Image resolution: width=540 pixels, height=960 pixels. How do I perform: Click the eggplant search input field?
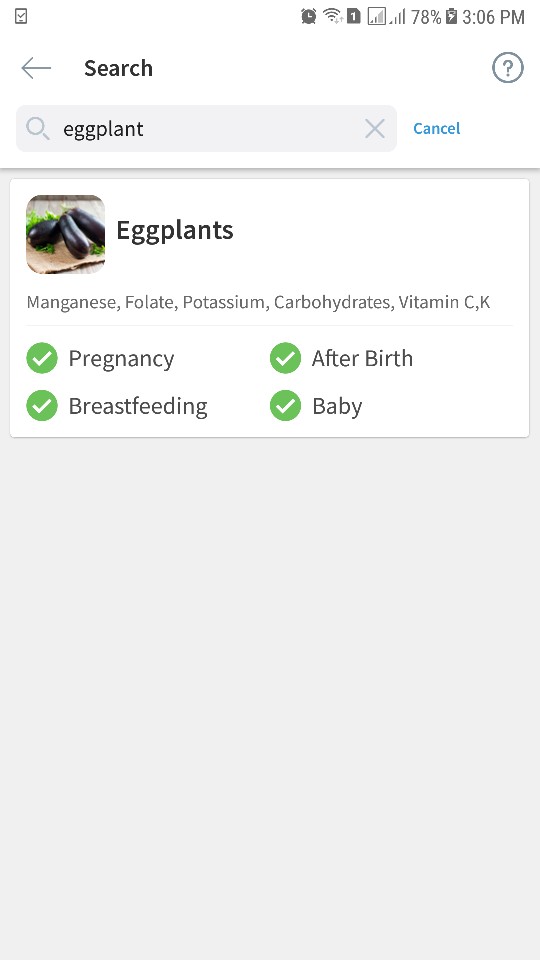tap(206, 129)
